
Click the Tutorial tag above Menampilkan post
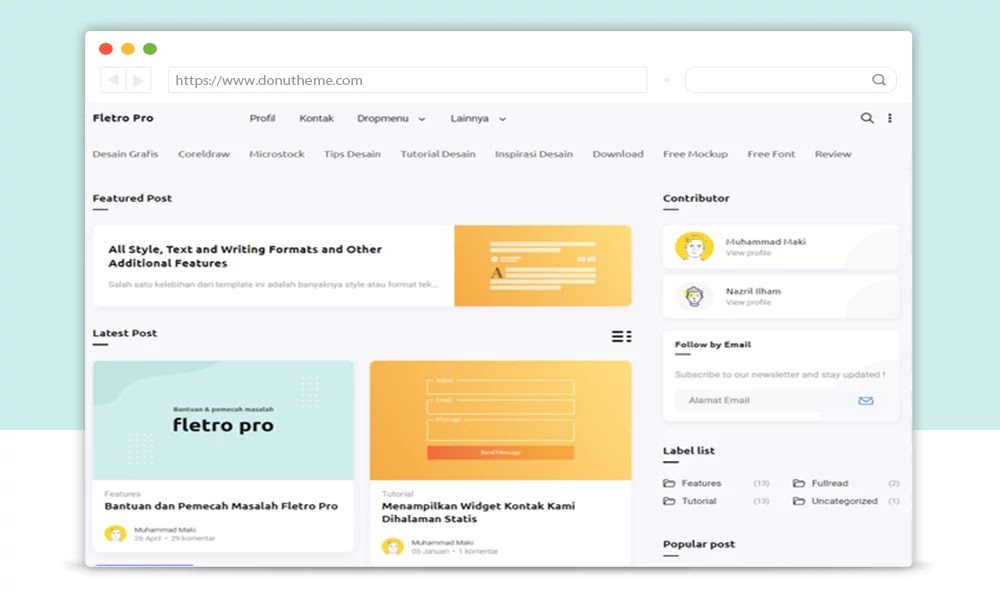pyautogui.click(x=397, y=494)
